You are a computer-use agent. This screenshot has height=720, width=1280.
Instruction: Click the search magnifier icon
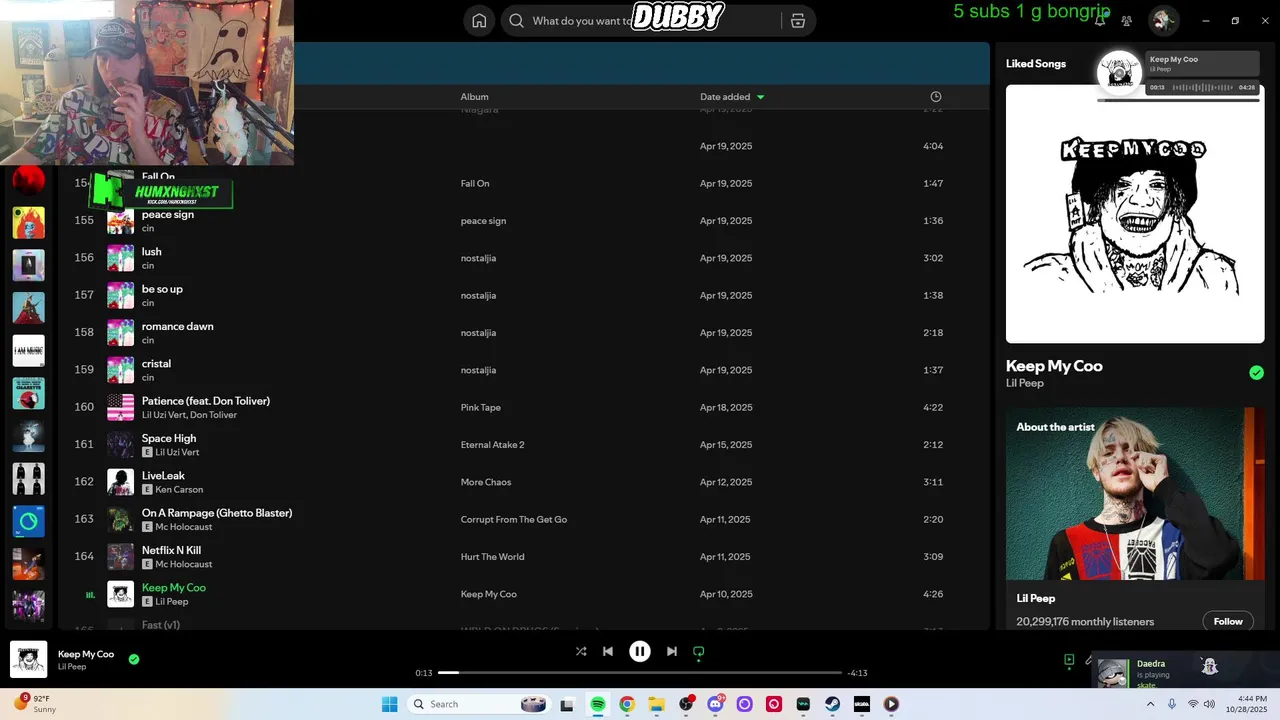click(516, 21)
